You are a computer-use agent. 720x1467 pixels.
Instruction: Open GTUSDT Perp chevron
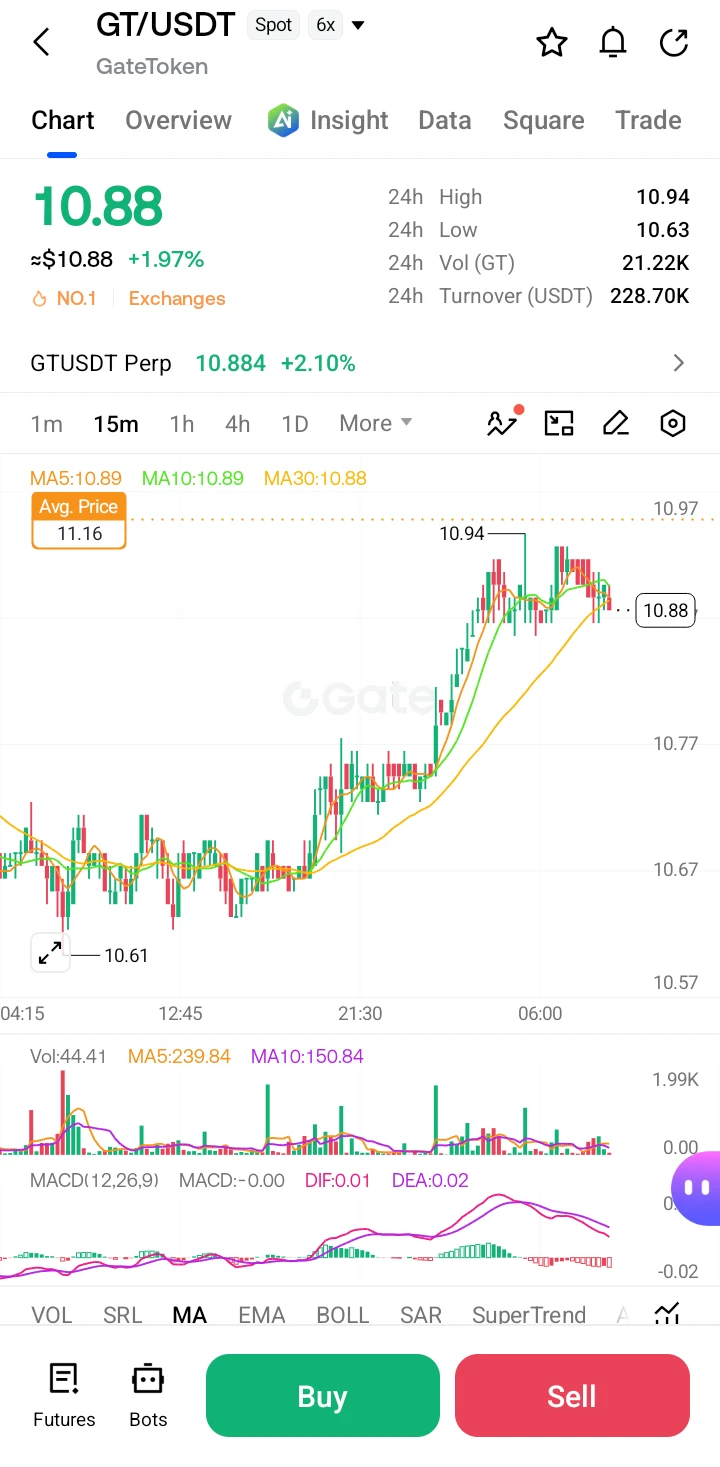(x=679, y=363)
